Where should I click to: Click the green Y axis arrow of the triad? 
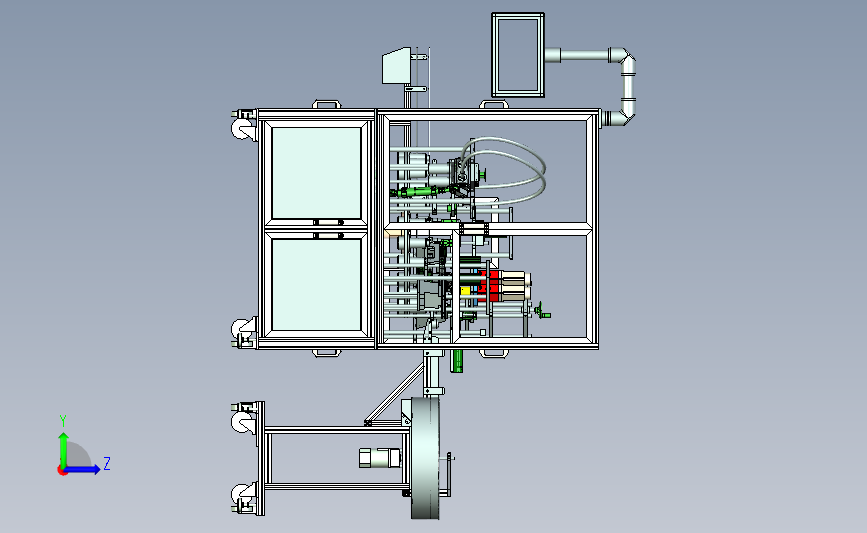click(x=63, y=451)
